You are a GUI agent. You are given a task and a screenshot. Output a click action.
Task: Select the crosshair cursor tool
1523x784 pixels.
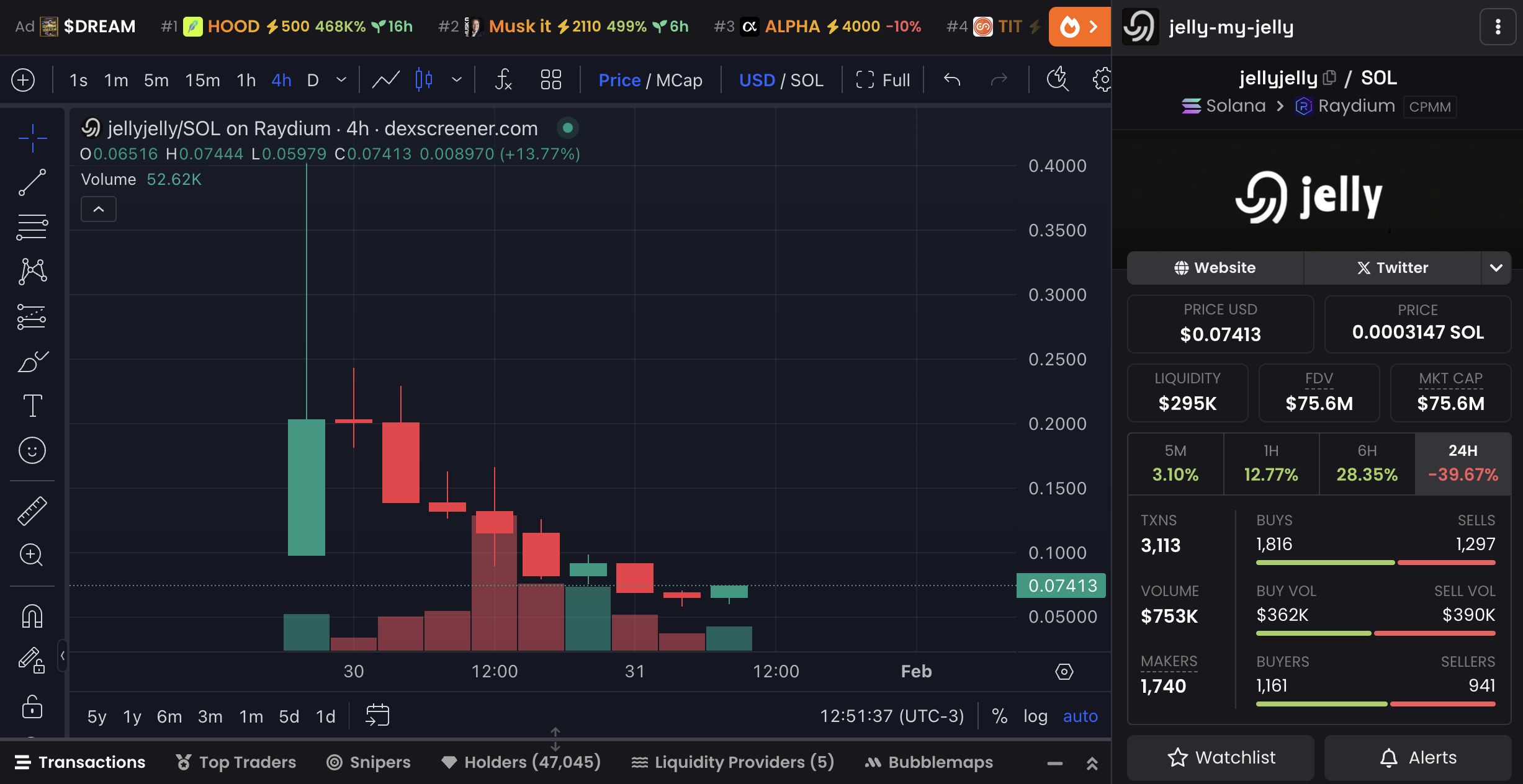click(x=32, y=138)
